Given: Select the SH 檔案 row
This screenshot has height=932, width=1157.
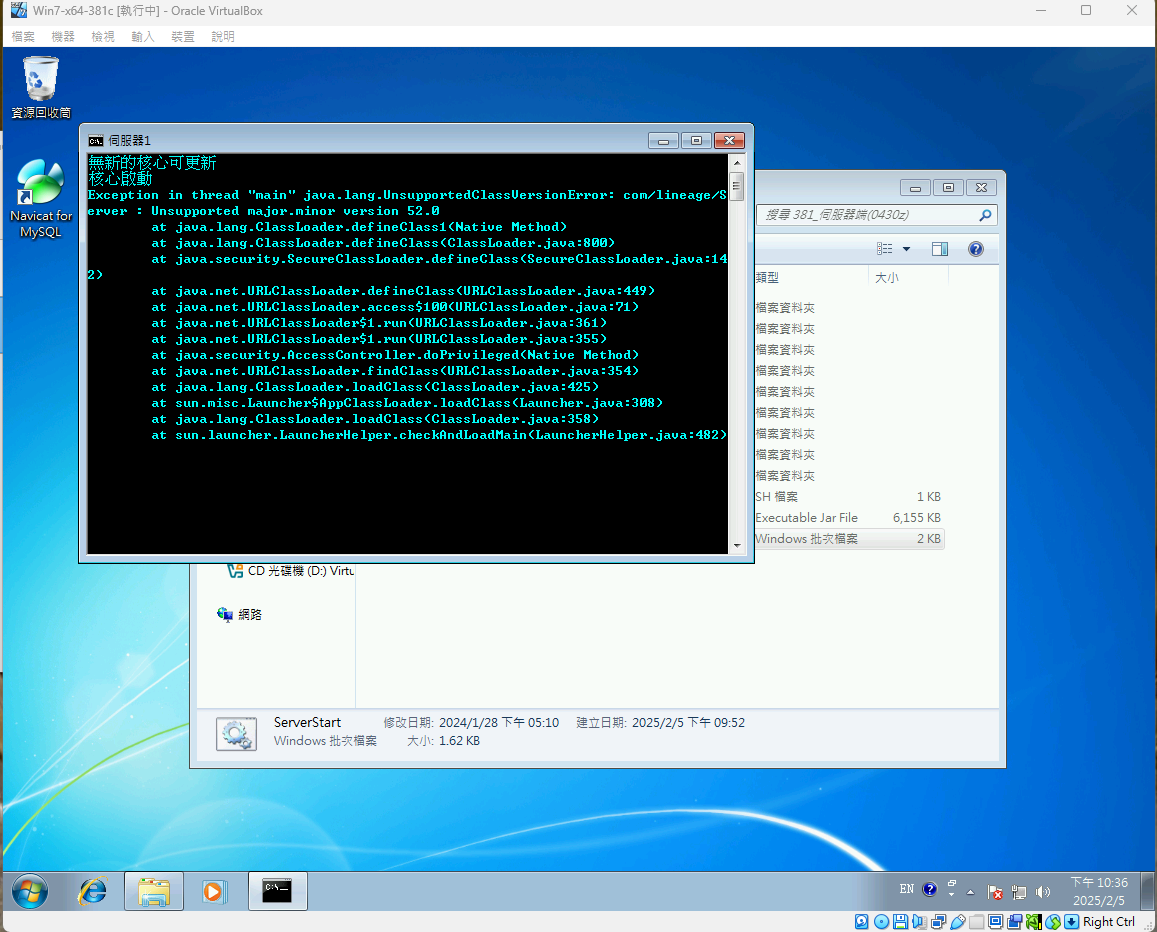Looking at the screenshot, I should click(848, 497).
